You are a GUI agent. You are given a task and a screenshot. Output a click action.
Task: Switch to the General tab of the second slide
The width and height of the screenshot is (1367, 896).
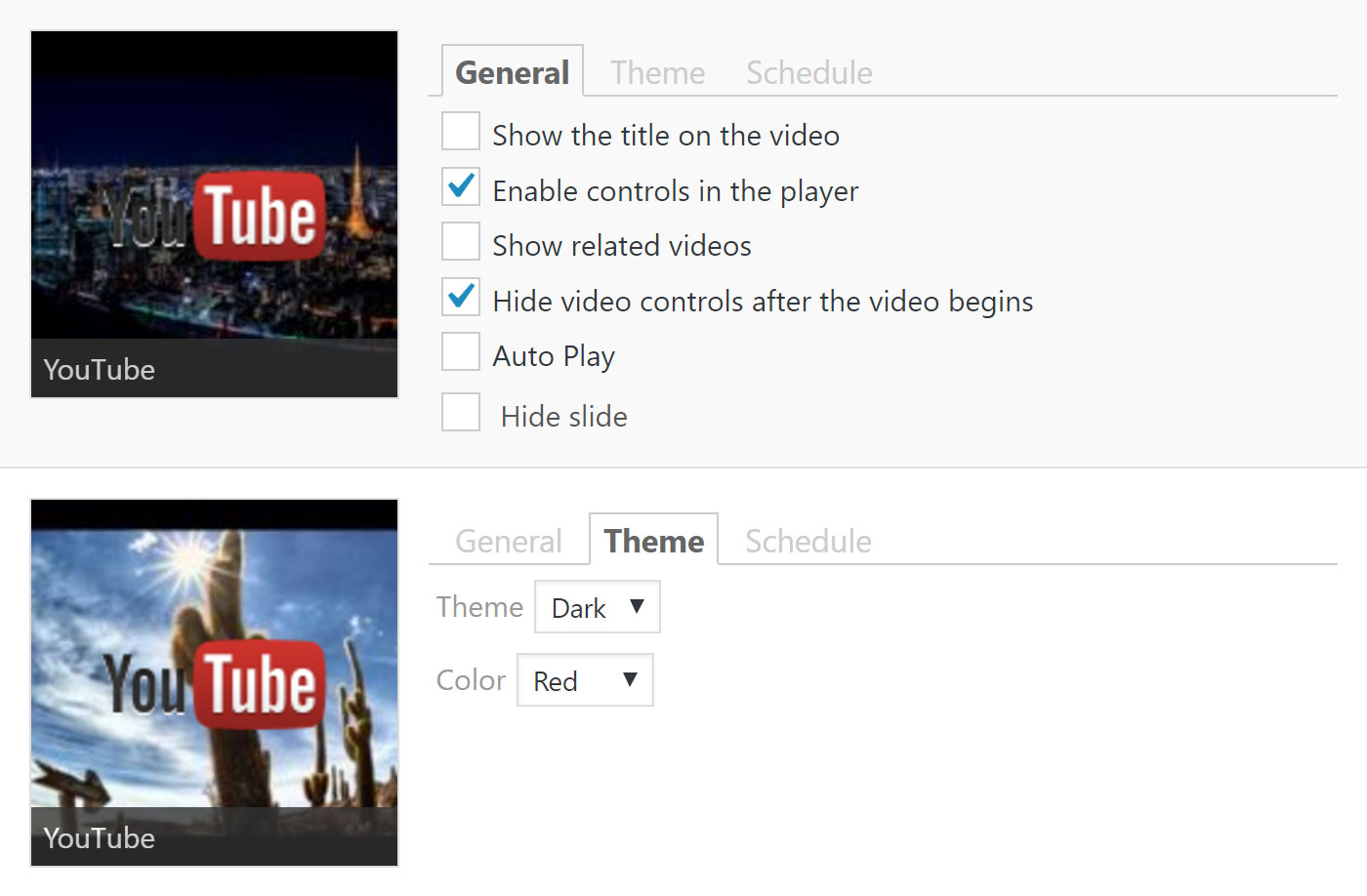pyautogui.click(x=509, y=542)
